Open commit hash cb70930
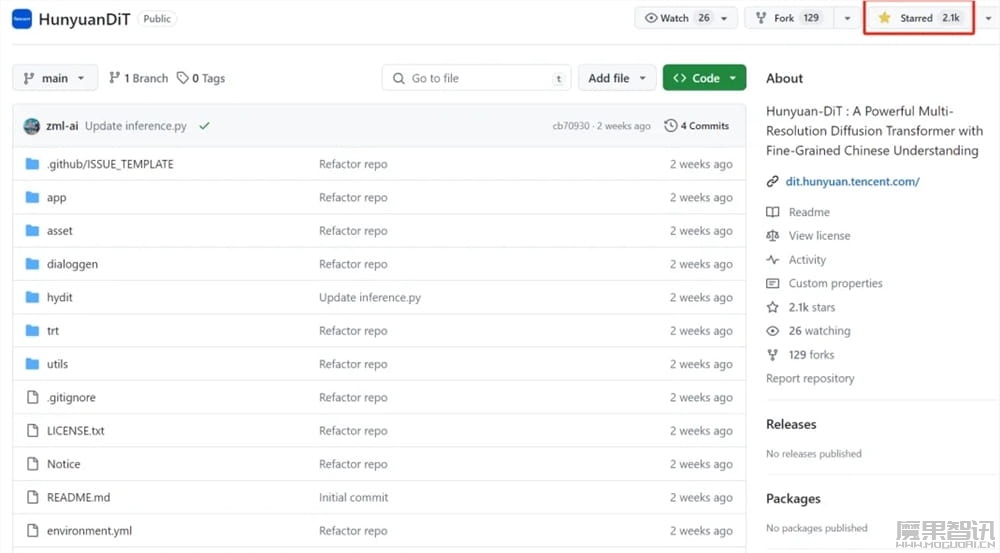The height and width of the screenshot is (553, 1000). point(571,126)
